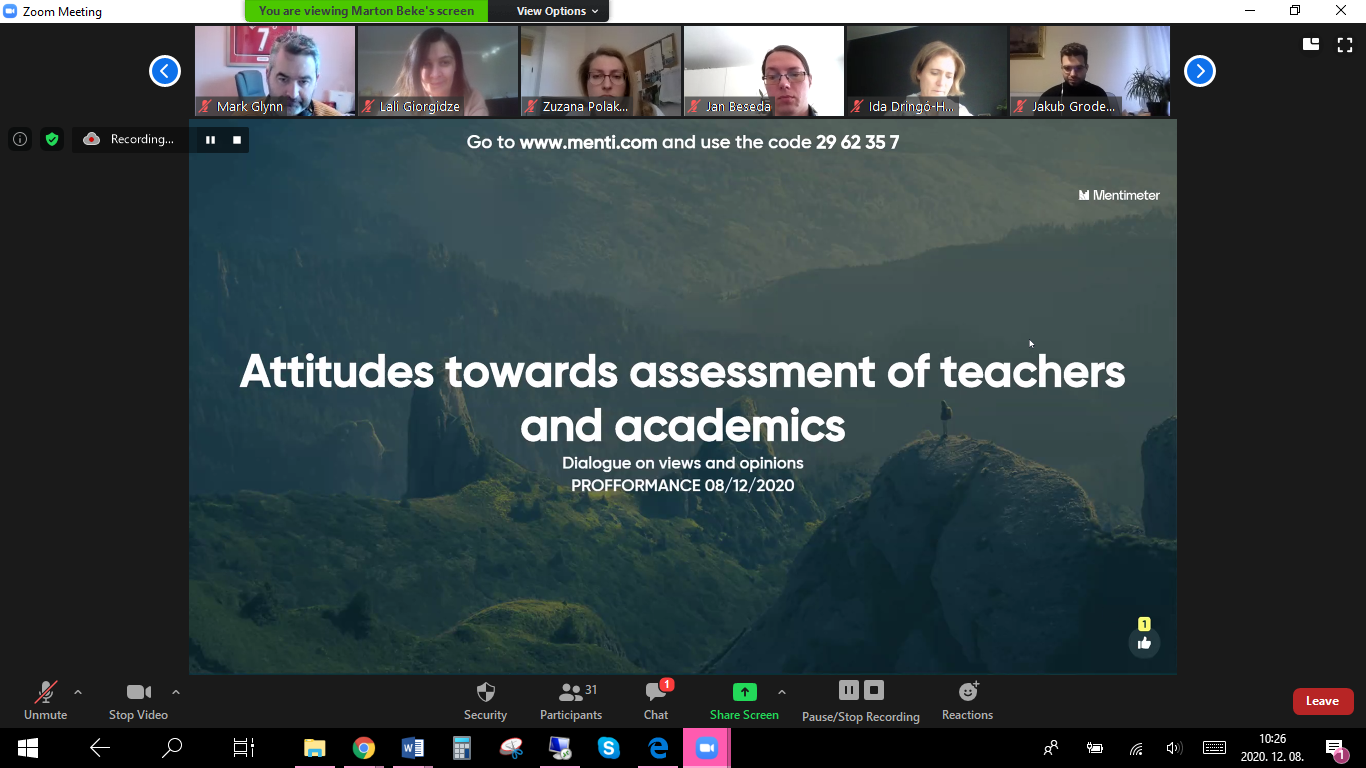Click the red Leave button

[1322, 701]
